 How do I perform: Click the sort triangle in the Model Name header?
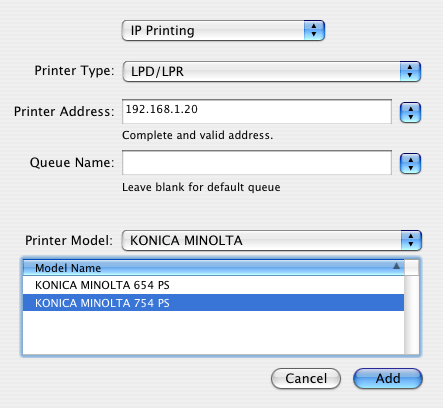pyautogui.click(x=396, y=266)
